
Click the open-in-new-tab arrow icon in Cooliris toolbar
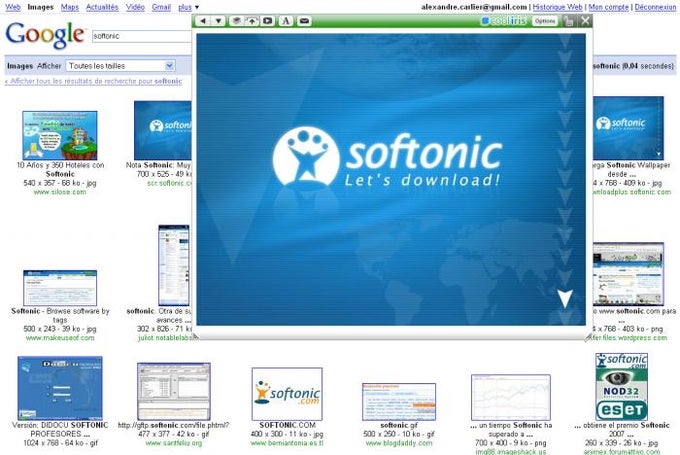(252, 21)
